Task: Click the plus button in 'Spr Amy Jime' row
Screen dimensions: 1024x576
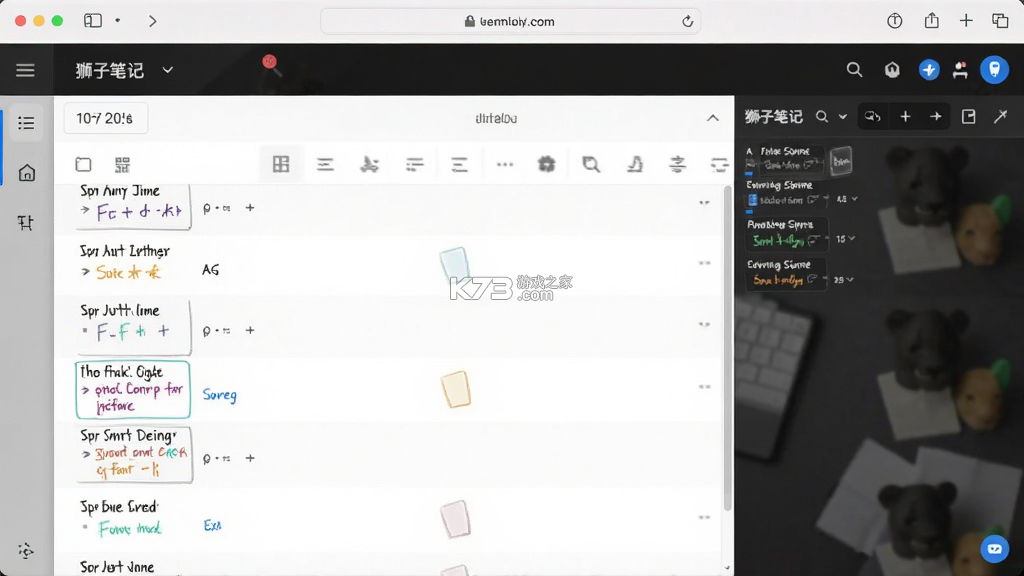Action: tap(250, 208)
